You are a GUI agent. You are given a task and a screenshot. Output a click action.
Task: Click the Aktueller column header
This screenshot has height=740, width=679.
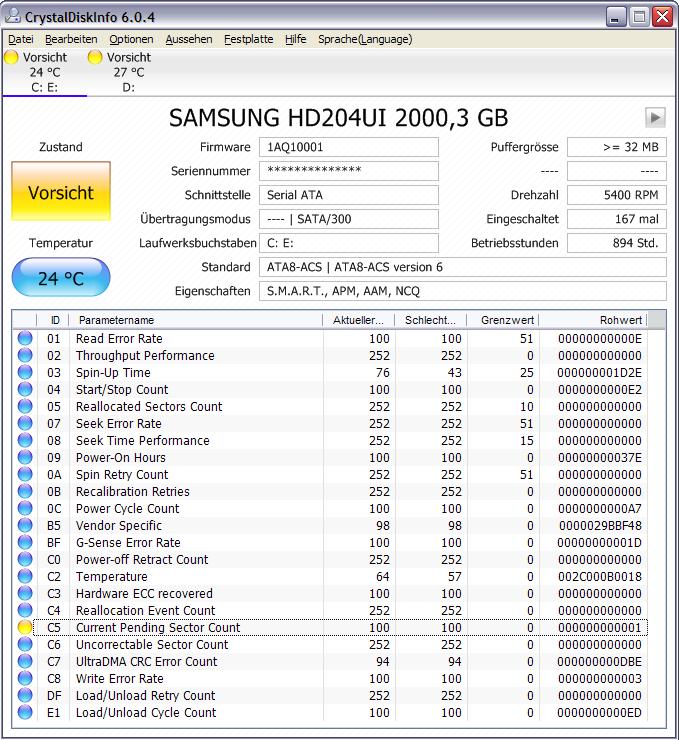click(x=359, y=320)
